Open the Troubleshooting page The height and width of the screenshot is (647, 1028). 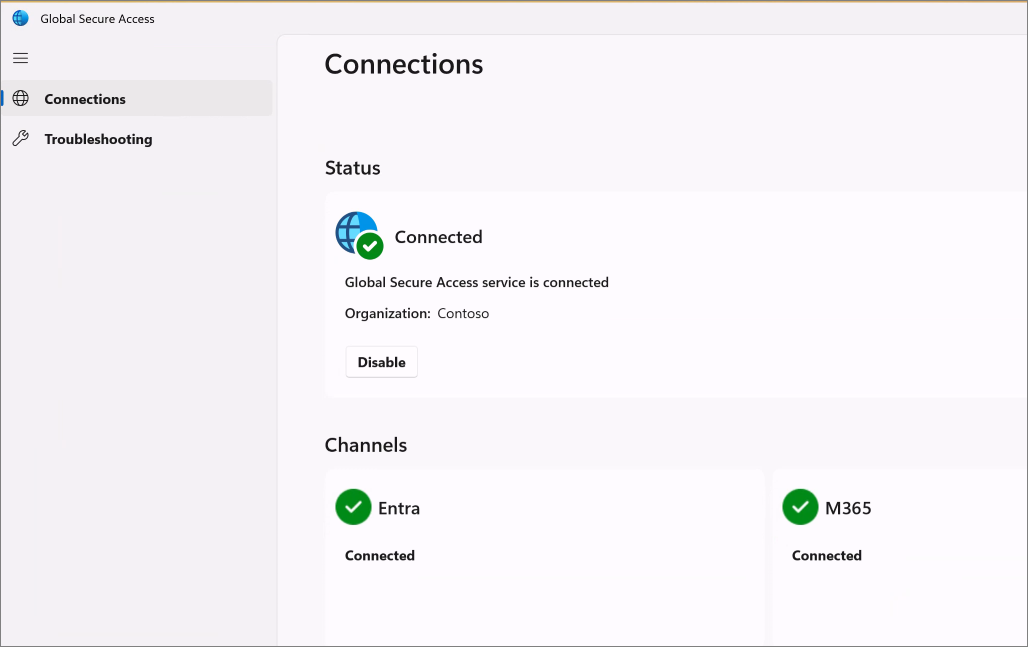(x=137, y=139)
